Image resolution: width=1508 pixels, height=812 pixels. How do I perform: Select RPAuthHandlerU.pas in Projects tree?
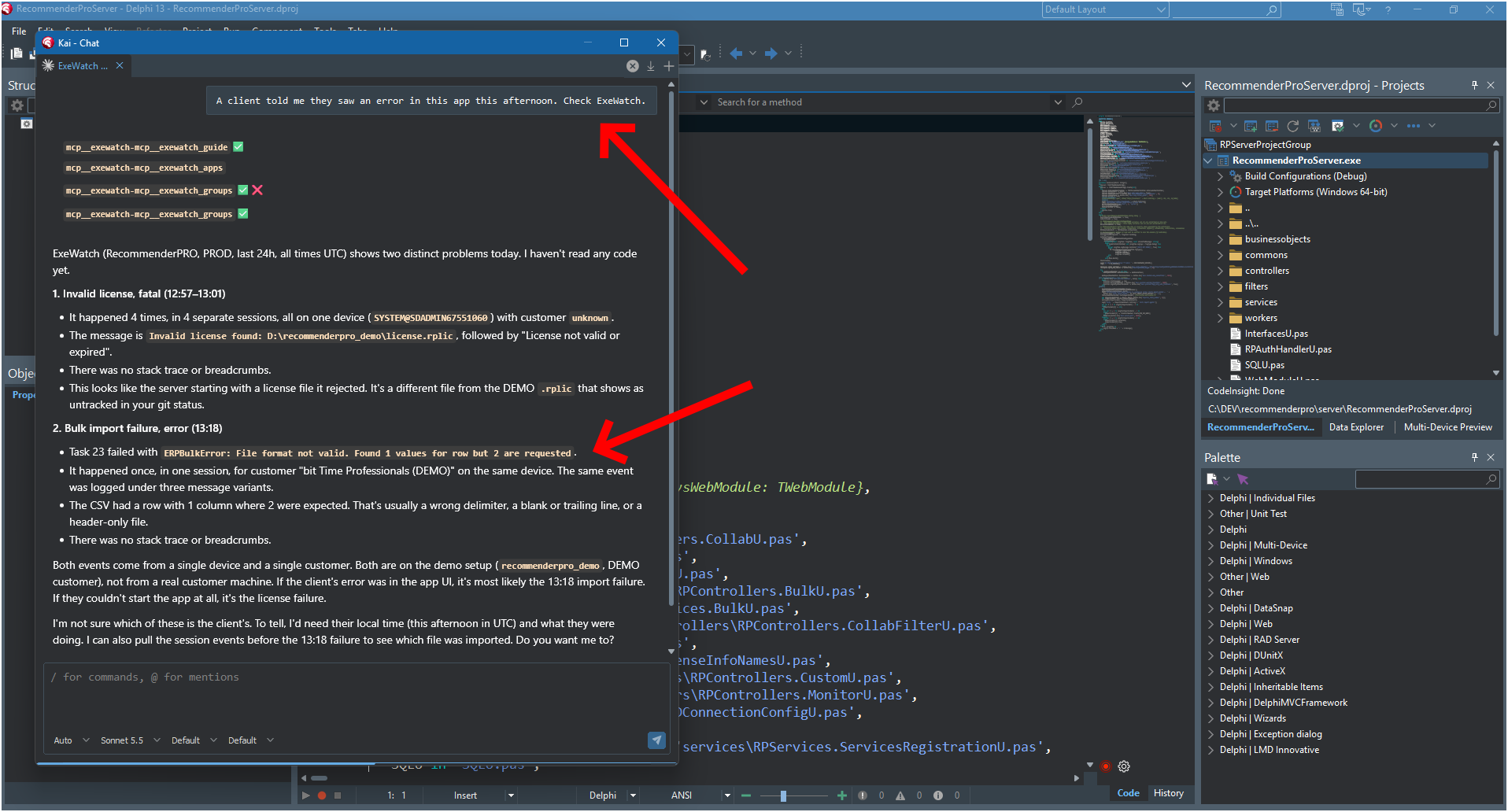point(1288,349)
